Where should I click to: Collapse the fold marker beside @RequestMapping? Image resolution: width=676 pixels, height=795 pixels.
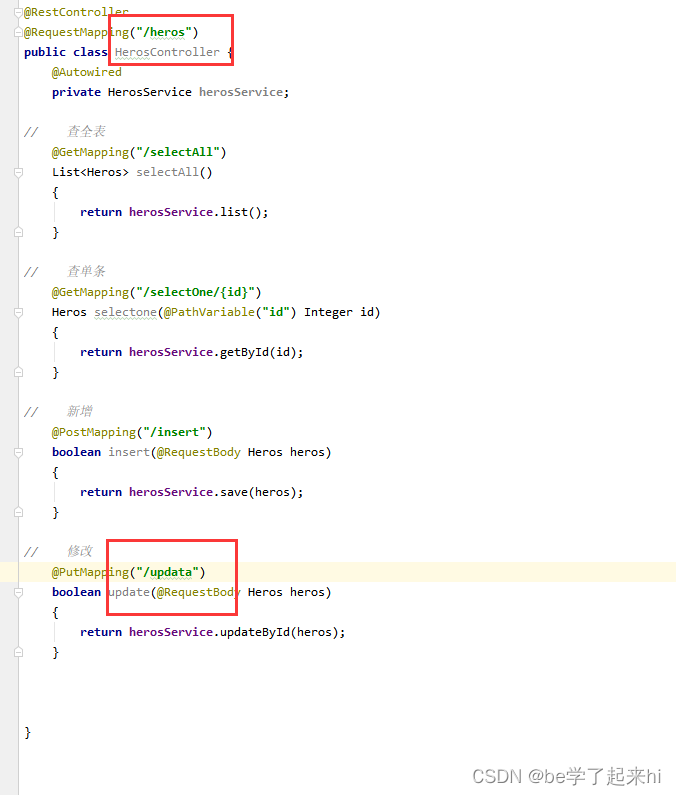(x=18, y=32)
